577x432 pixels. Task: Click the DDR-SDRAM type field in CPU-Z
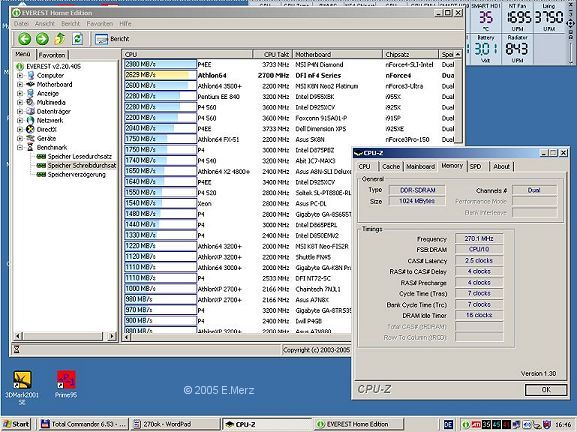pos(417,190)
